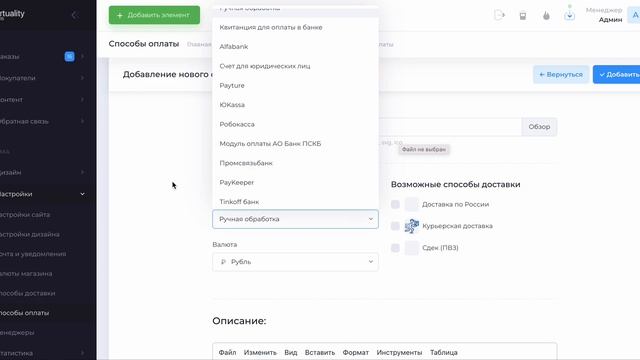Open Способы доставки in sidebar

point(27,293)
